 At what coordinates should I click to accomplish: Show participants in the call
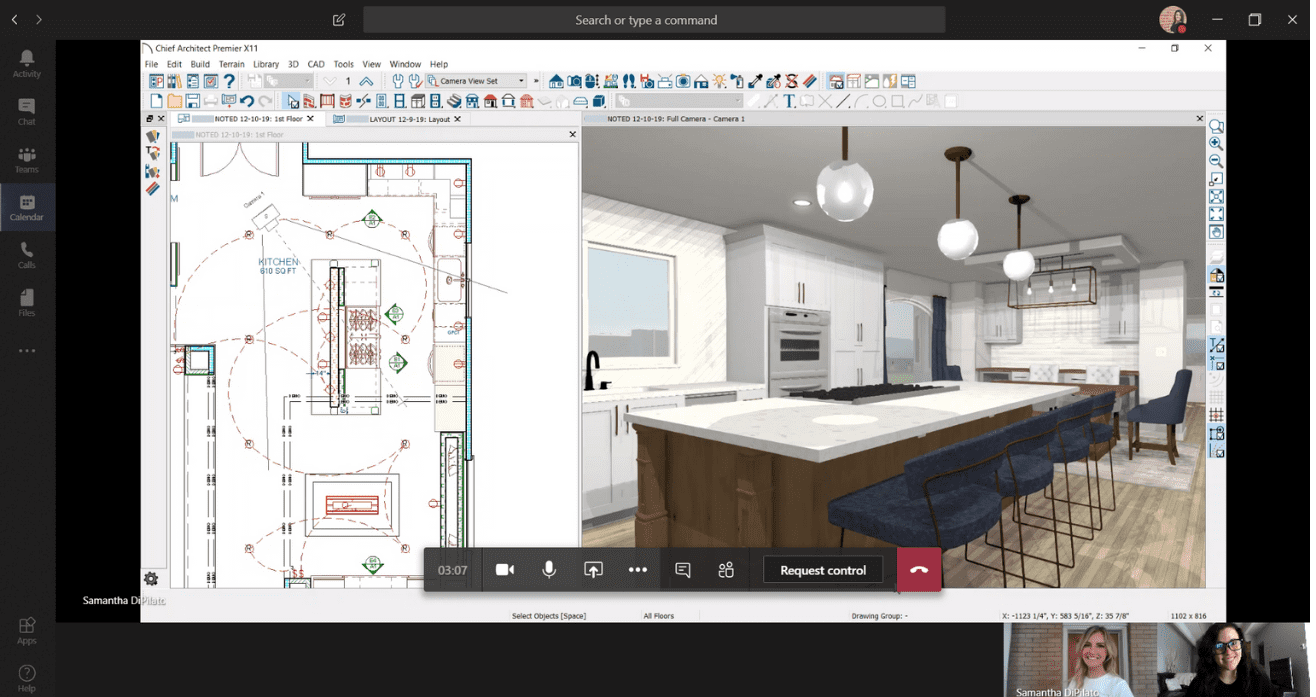coord(726,570)
